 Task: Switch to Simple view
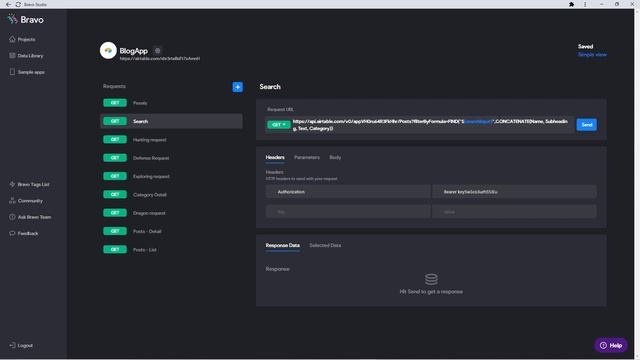coord(592,54)
